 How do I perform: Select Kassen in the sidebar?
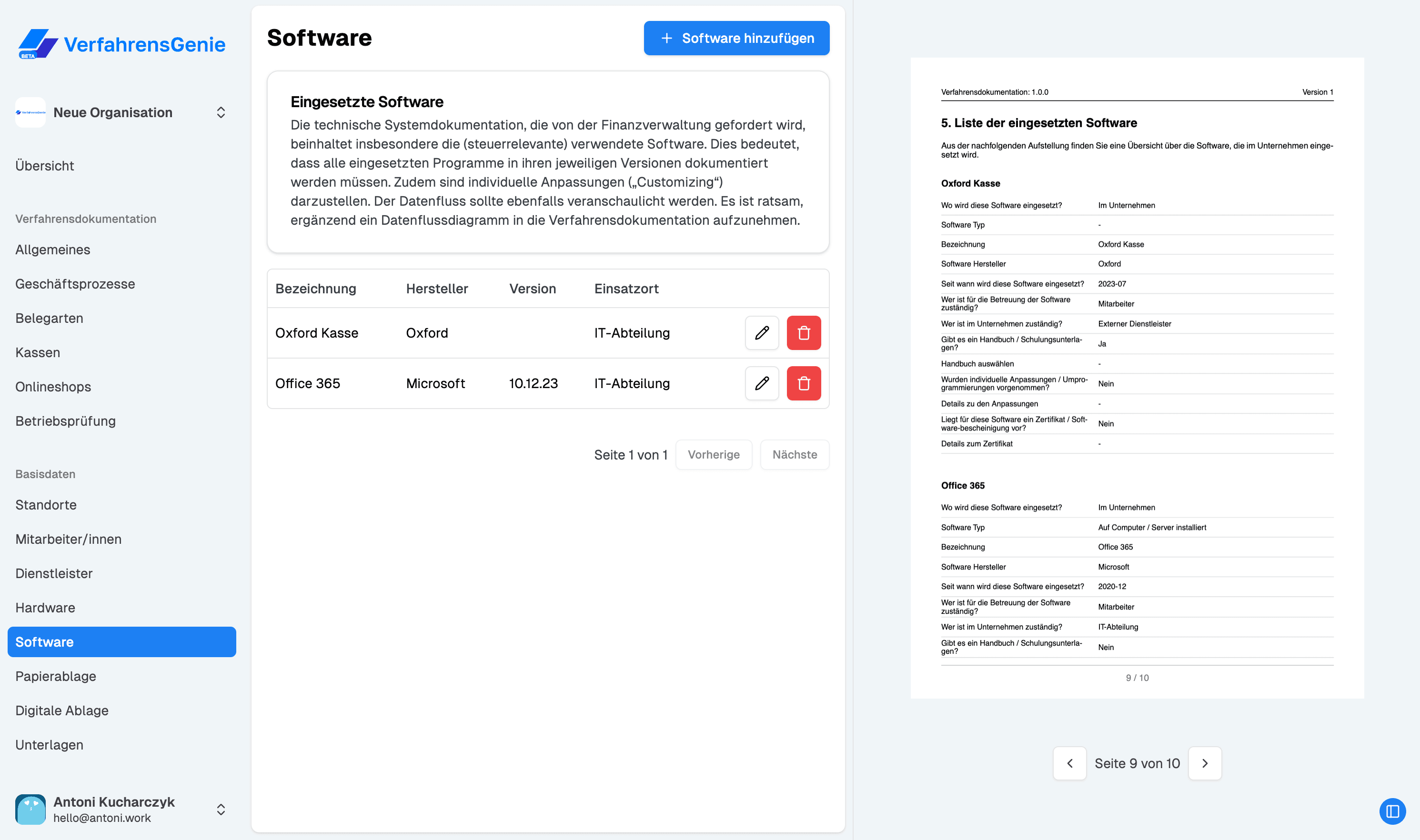click(x=37, y=352)
